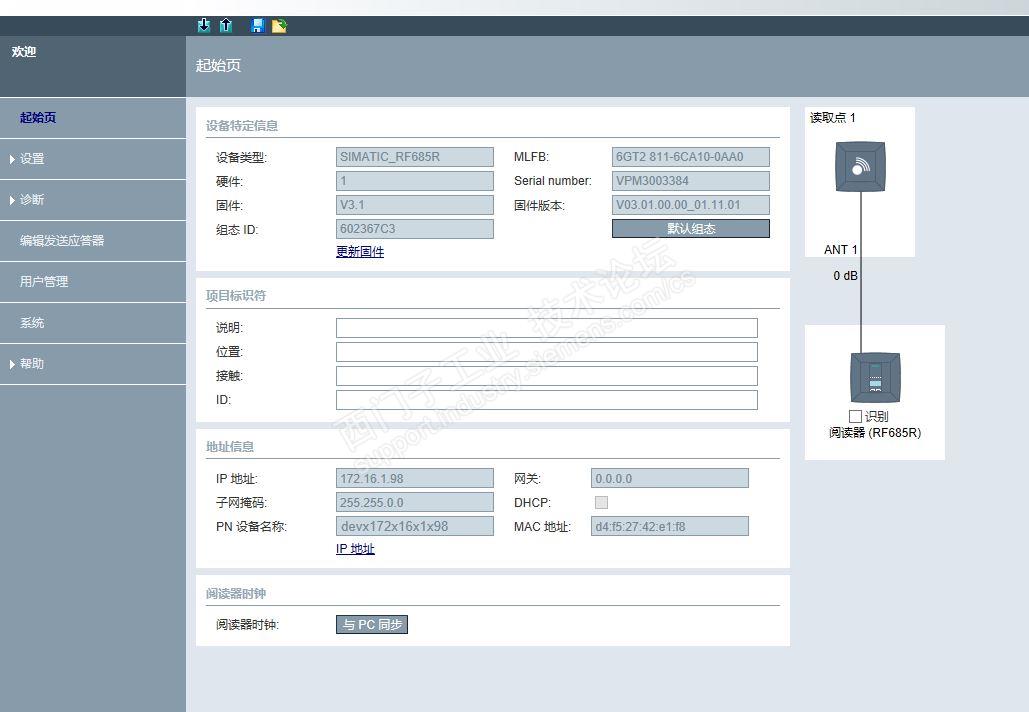The height and width of the screenshot is (712, 1029).
Task: Click the IP address field 172.16.1.98
Action: 415,478
